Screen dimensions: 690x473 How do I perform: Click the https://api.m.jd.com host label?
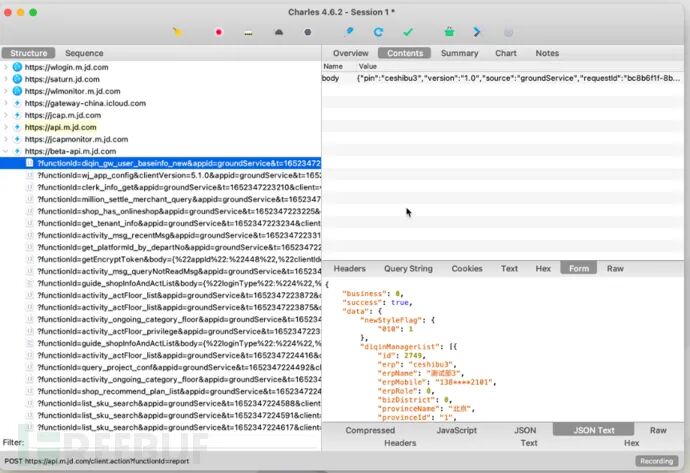tap(60, 127)
